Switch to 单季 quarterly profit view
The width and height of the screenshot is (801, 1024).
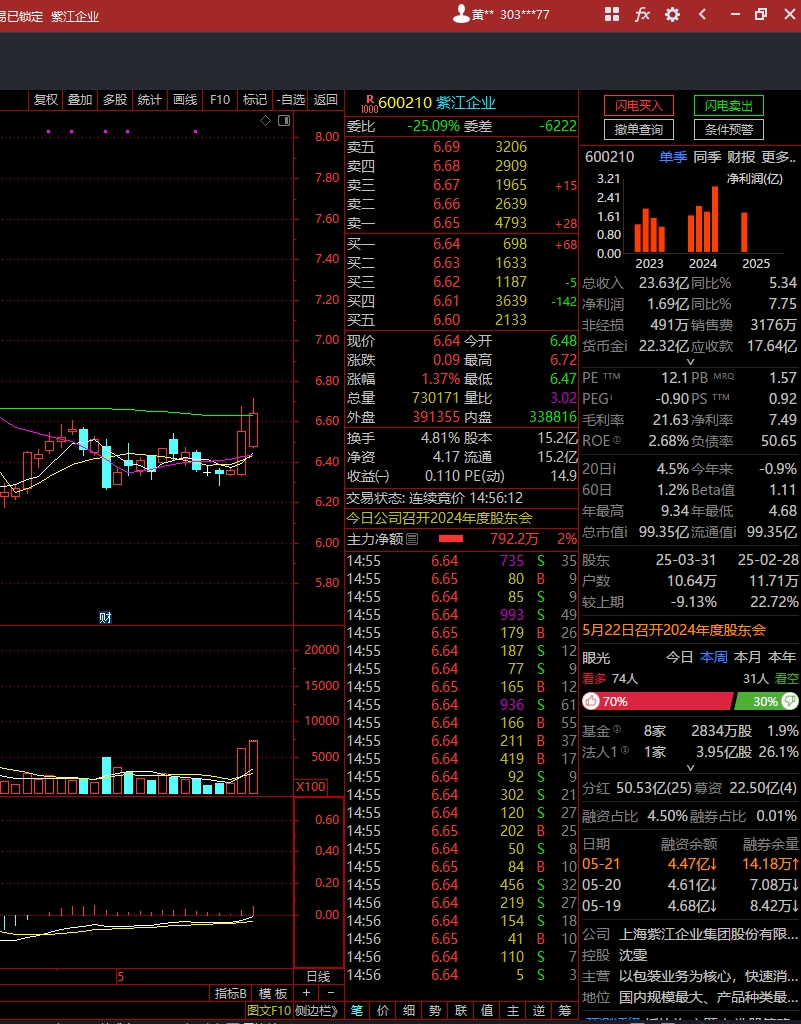pyautogui.click(x=673, y=157)
